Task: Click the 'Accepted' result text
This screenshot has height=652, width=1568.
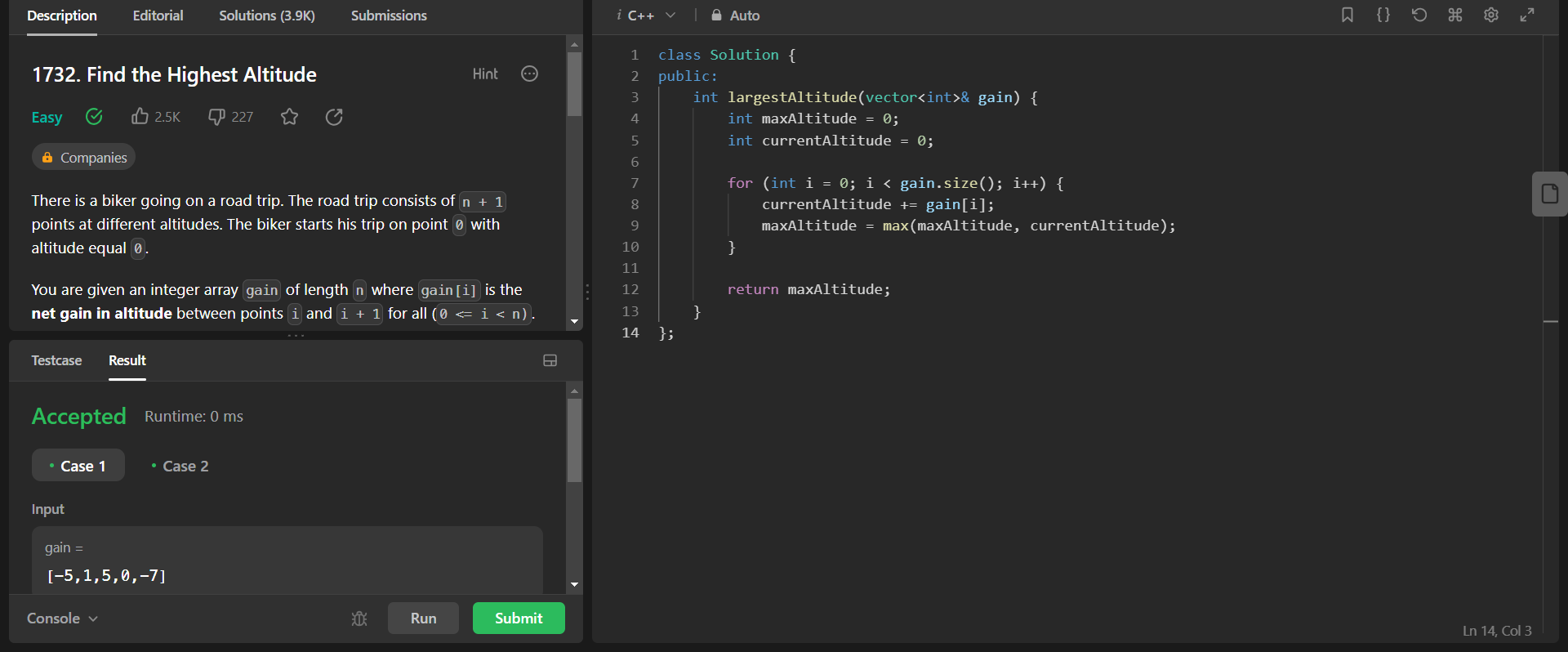Action: (79, 417)
